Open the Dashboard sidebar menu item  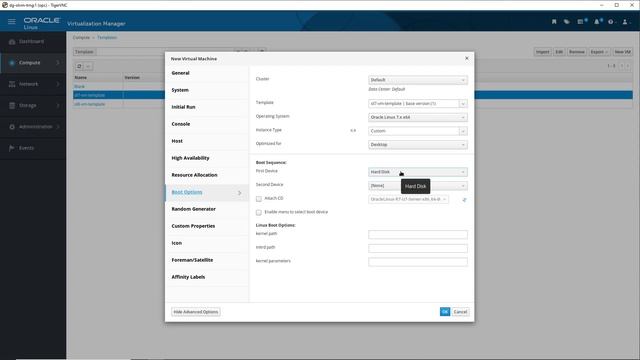33,42
